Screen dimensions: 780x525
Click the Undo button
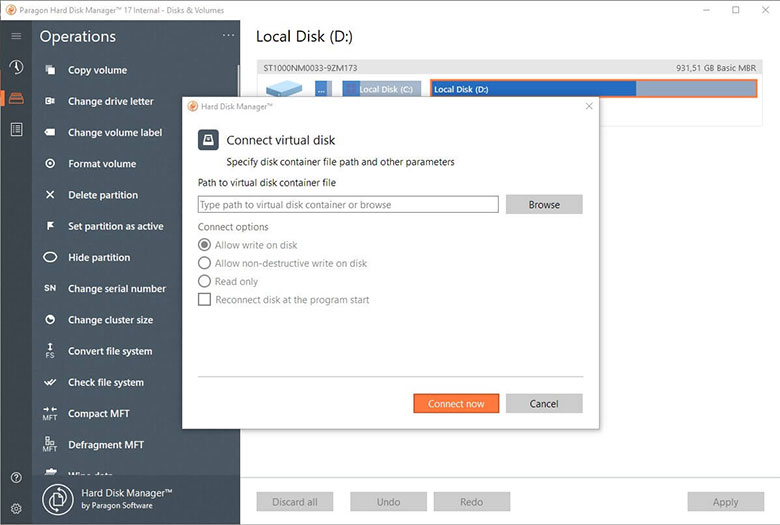click(x=388, y=502)
